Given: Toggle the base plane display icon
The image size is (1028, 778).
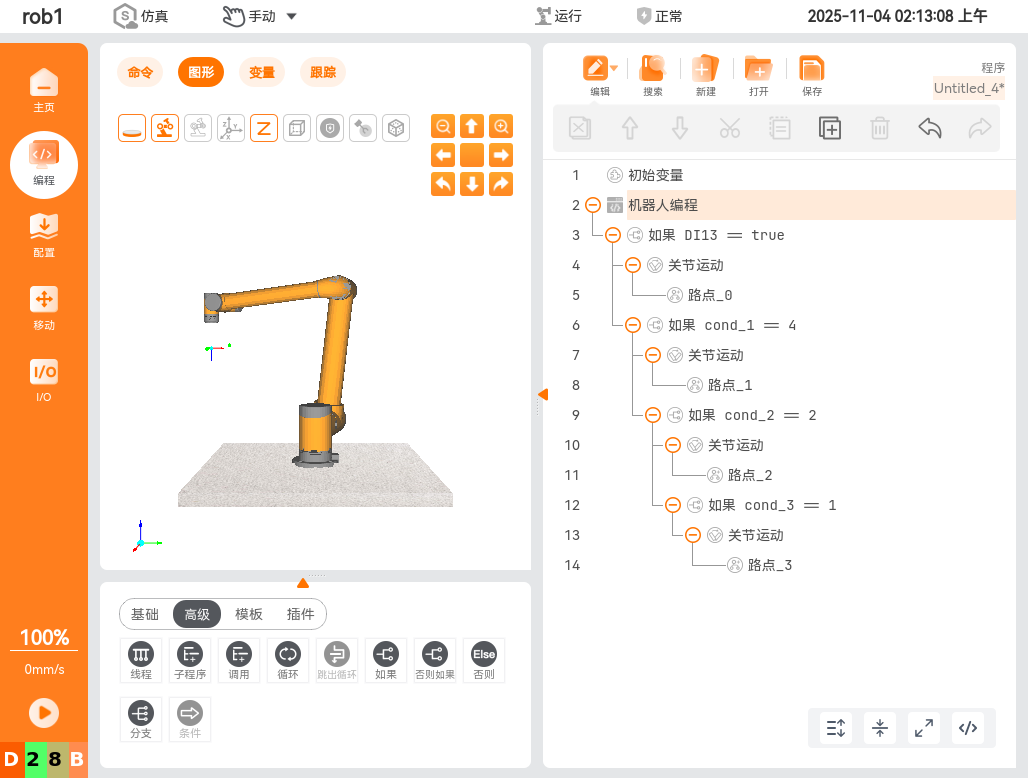Looking at the screenshot, I should coord(132,128).
